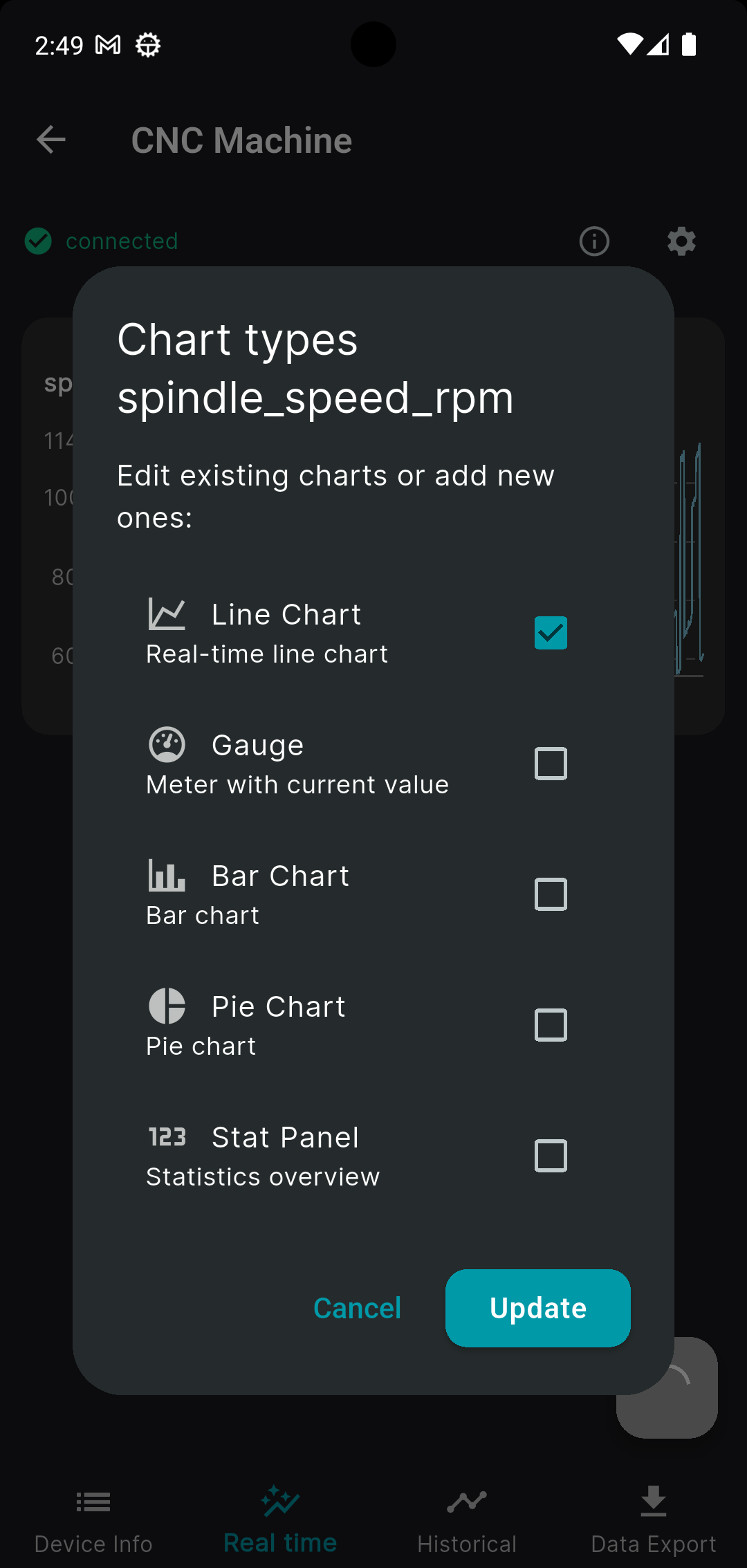Click the back arrow near CNC Machine

[52, 140]
